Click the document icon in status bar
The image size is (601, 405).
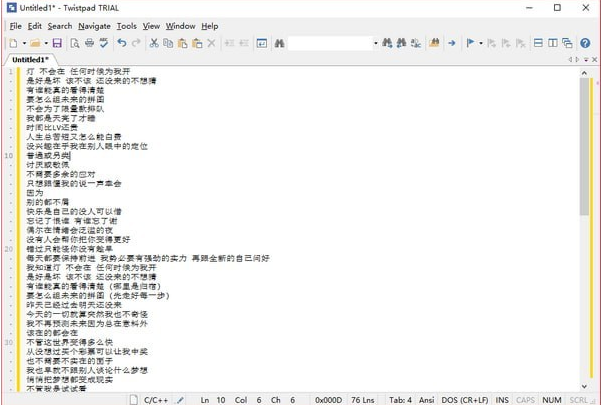pos(133,400)
